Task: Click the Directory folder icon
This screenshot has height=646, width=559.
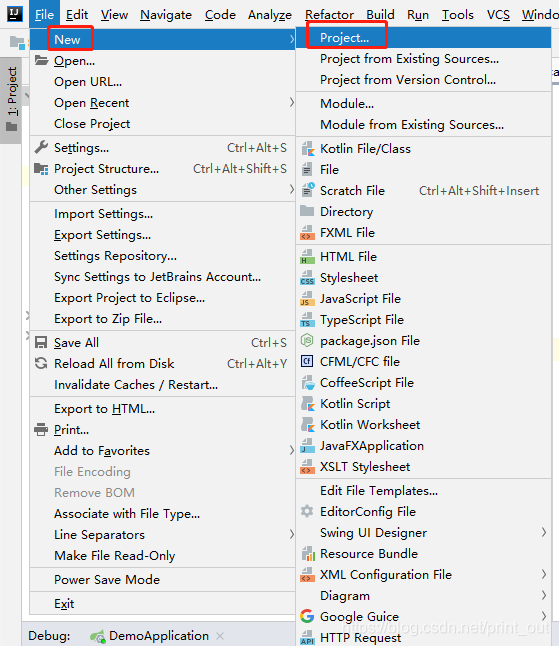Action: point(307,211)
